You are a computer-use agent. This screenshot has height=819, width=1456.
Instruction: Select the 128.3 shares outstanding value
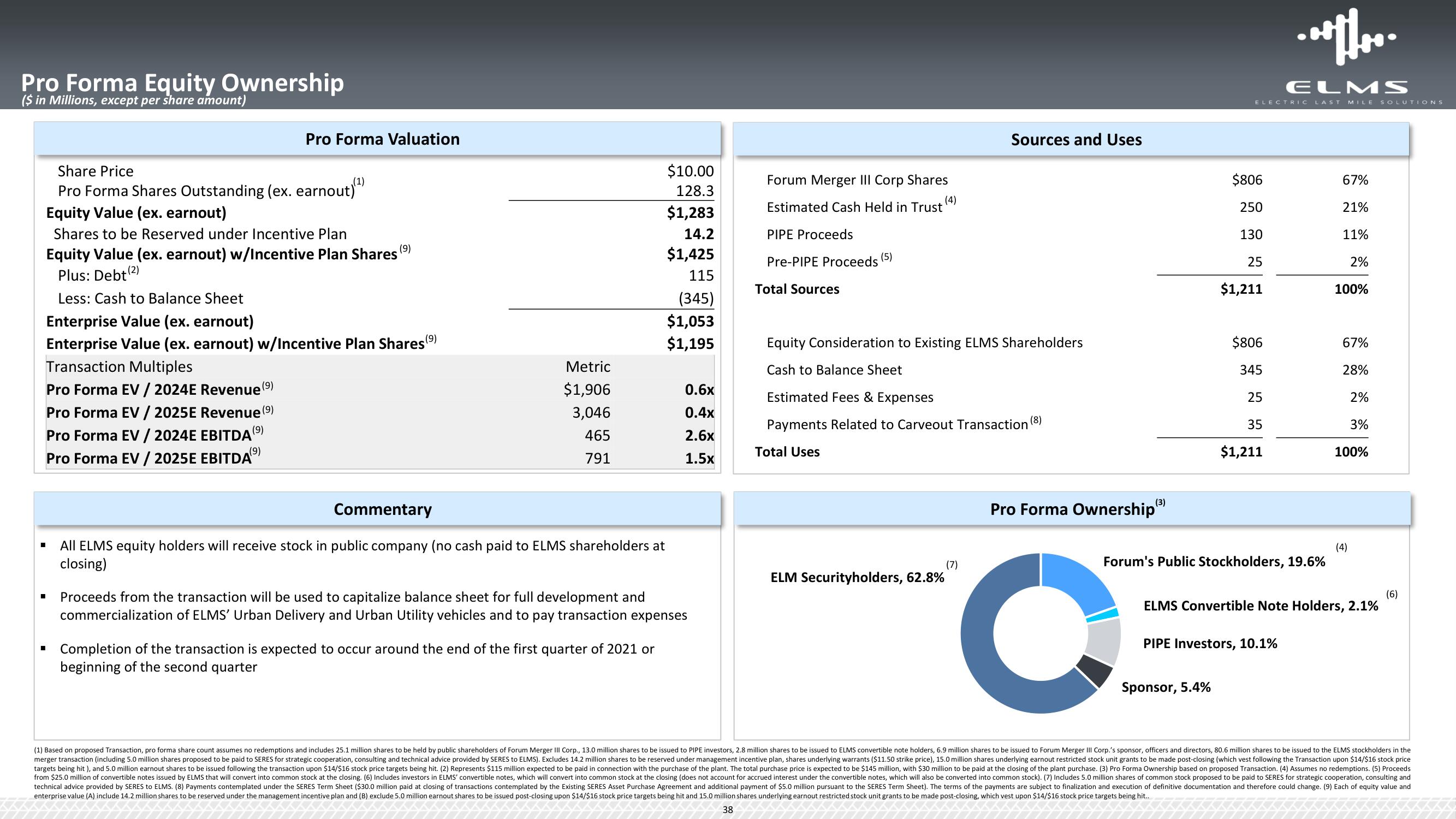[694, 191]
